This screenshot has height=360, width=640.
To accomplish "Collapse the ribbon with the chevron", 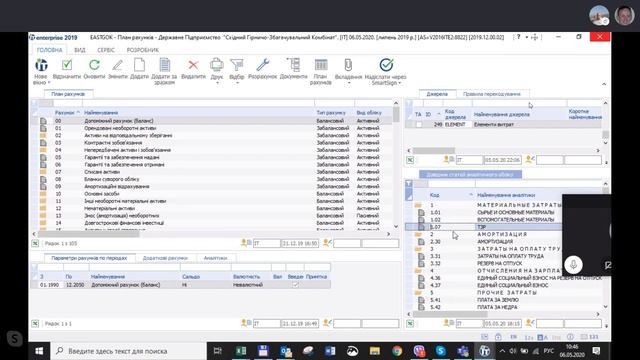I will 604,84.
